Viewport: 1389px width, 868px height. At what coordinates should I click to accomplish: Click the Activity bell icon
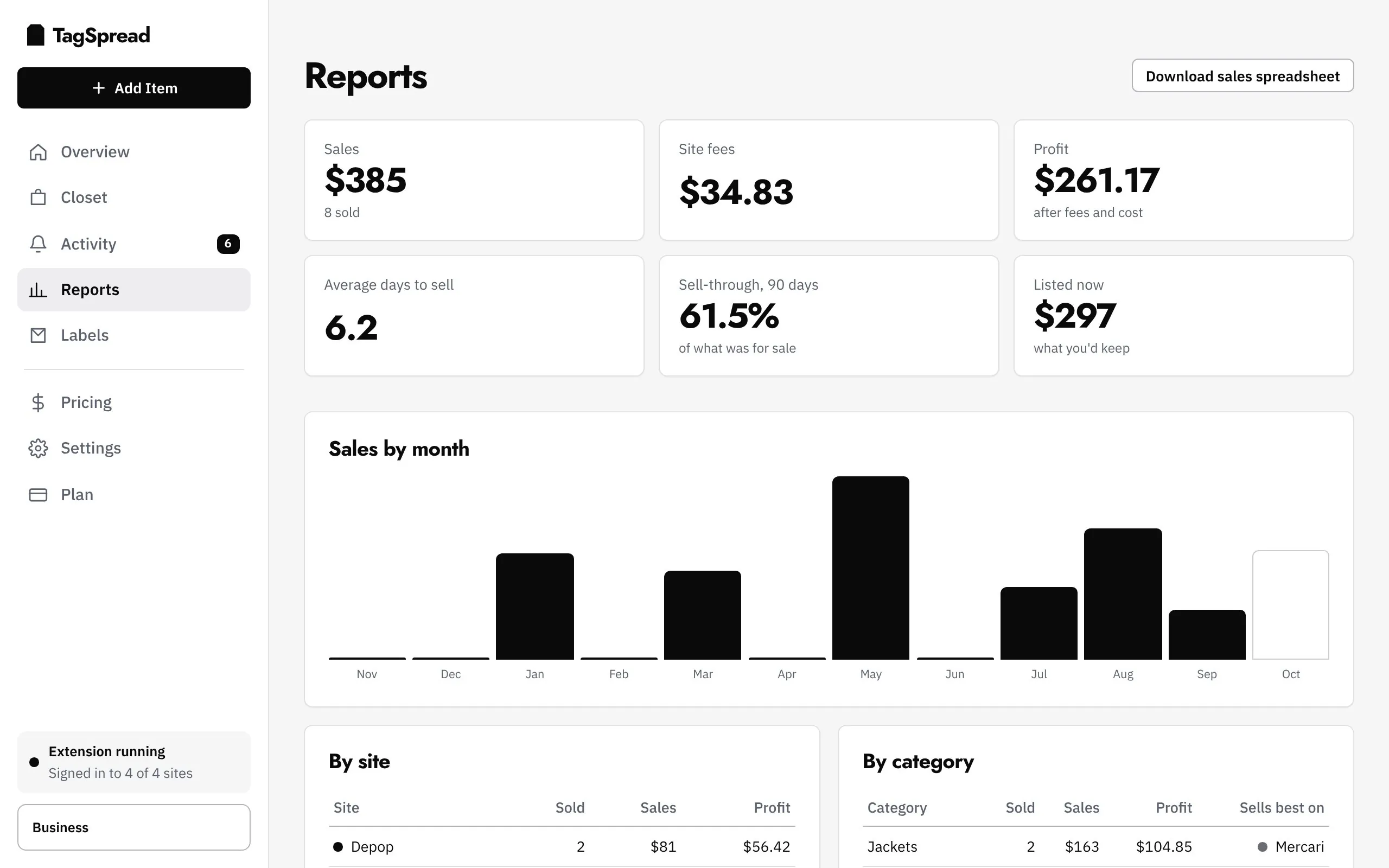38,244
